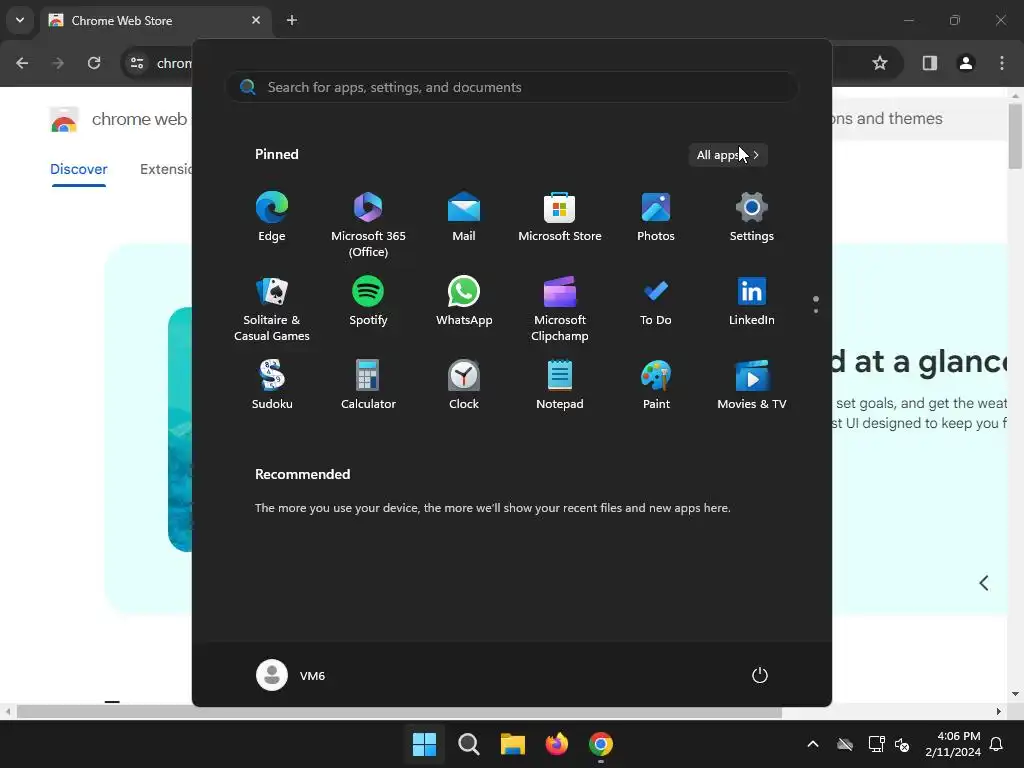The image size is (1024, 768).
Task: Launch Notepad from pinned apps
Action: coord(560,385)
